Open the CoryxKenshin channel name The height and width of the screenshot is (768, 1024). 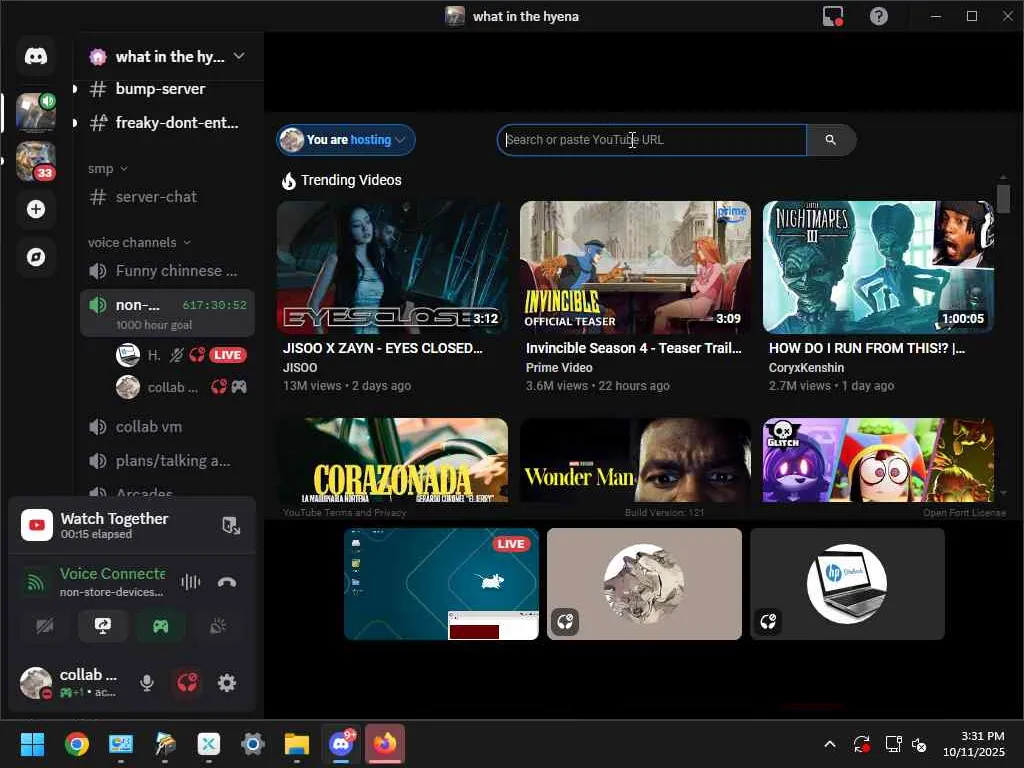(806, 368)
